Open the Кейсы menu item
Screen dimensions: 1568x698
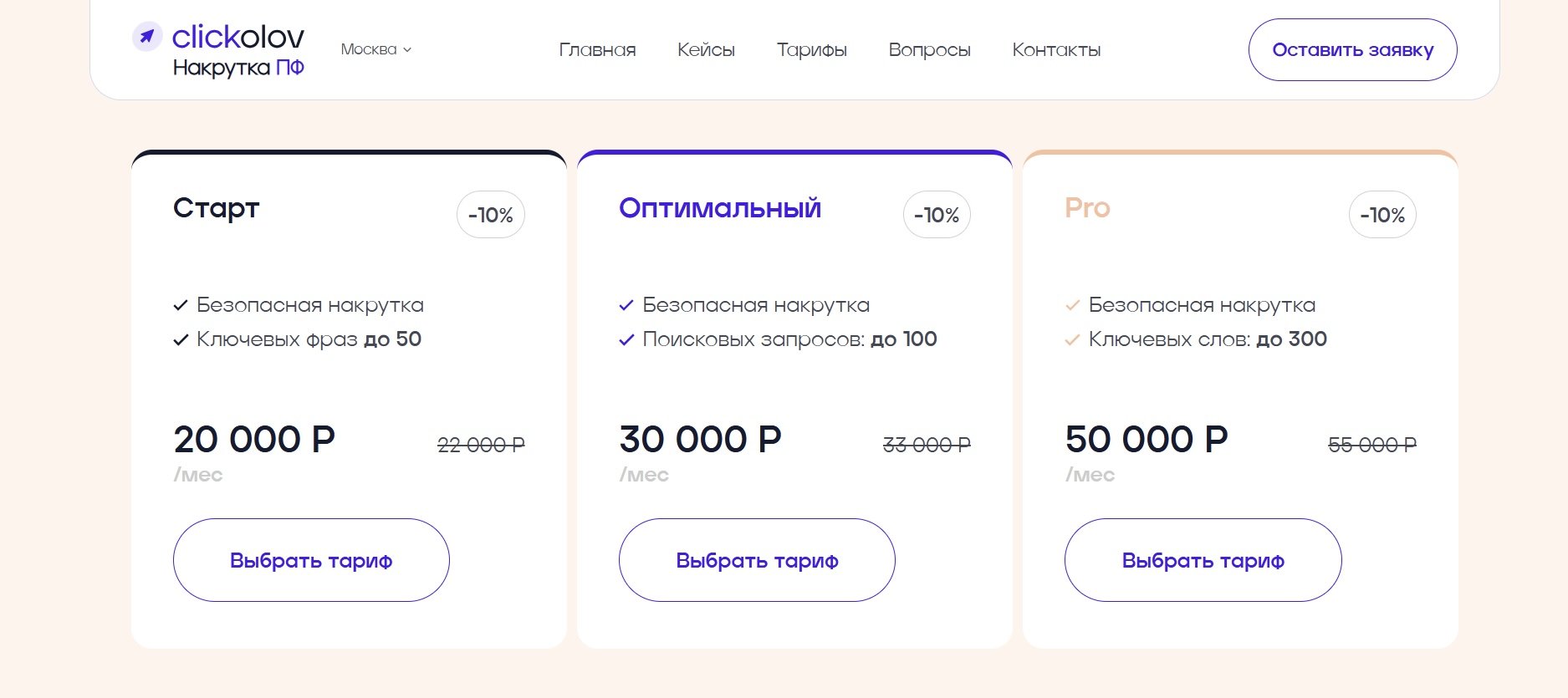[706, 50]
